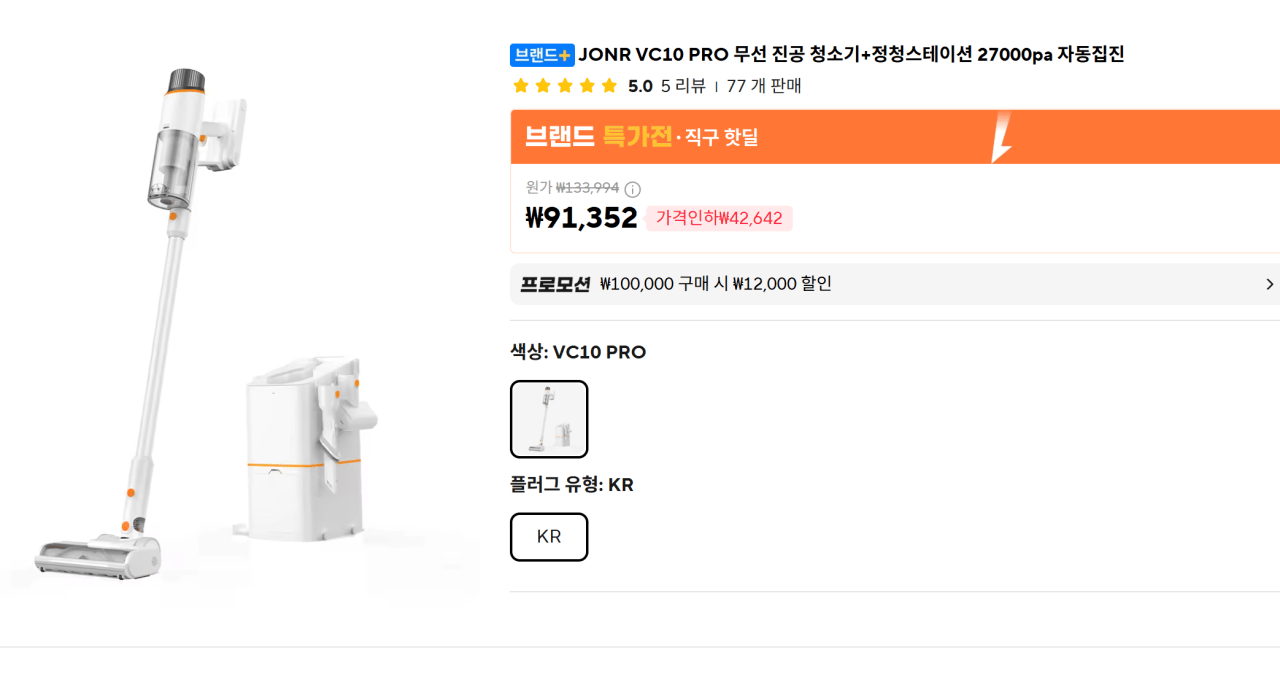Image resolution: width=1280 pixels, height=685 pixels.
Task: Click the lightning bolt on the sale banner
Action: tap(999, 137)
